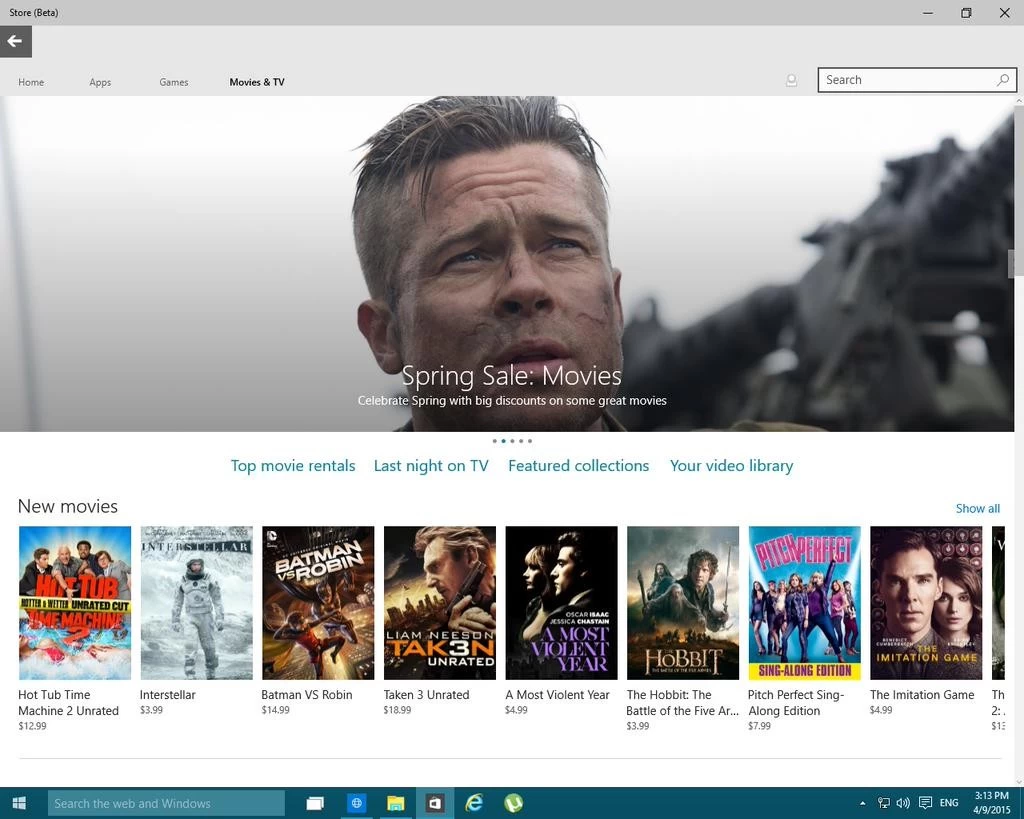This screenshot has height=819, width=1024.
Task: Select the first carousel page dot
Action: point(494,441)
